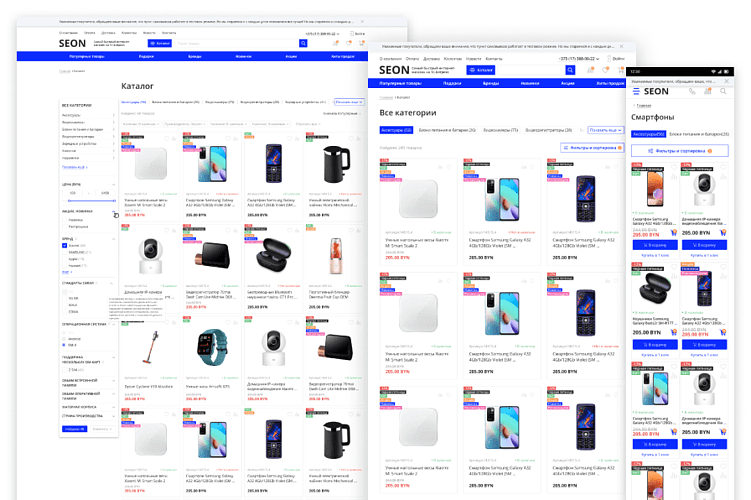The width and height of the screenshot is (751, 500).
Task: Open the hamburger menu in mobile view
Action: [635, 91]
